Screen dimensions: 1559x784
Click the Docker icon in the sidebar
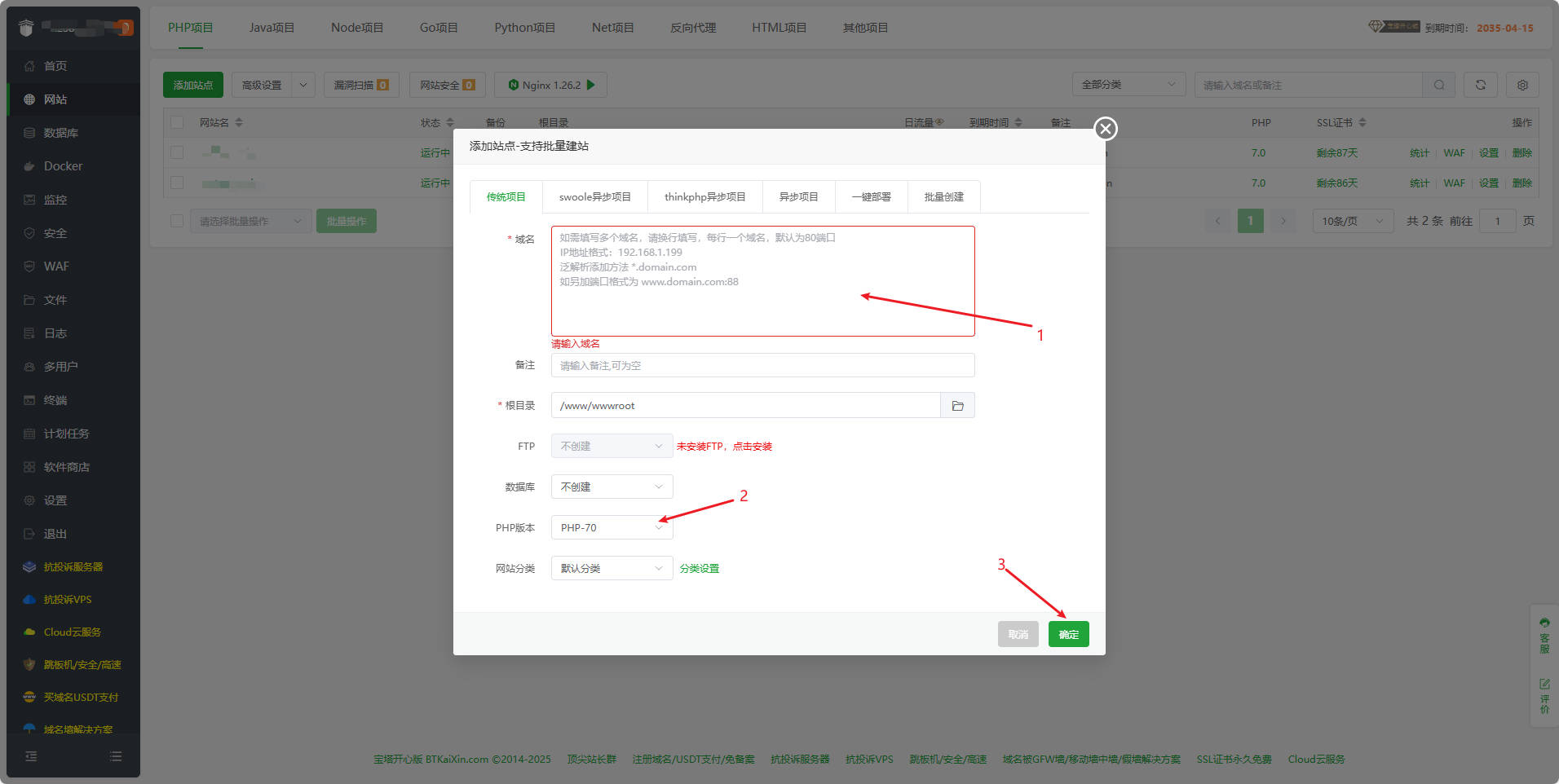coord(29,166)
